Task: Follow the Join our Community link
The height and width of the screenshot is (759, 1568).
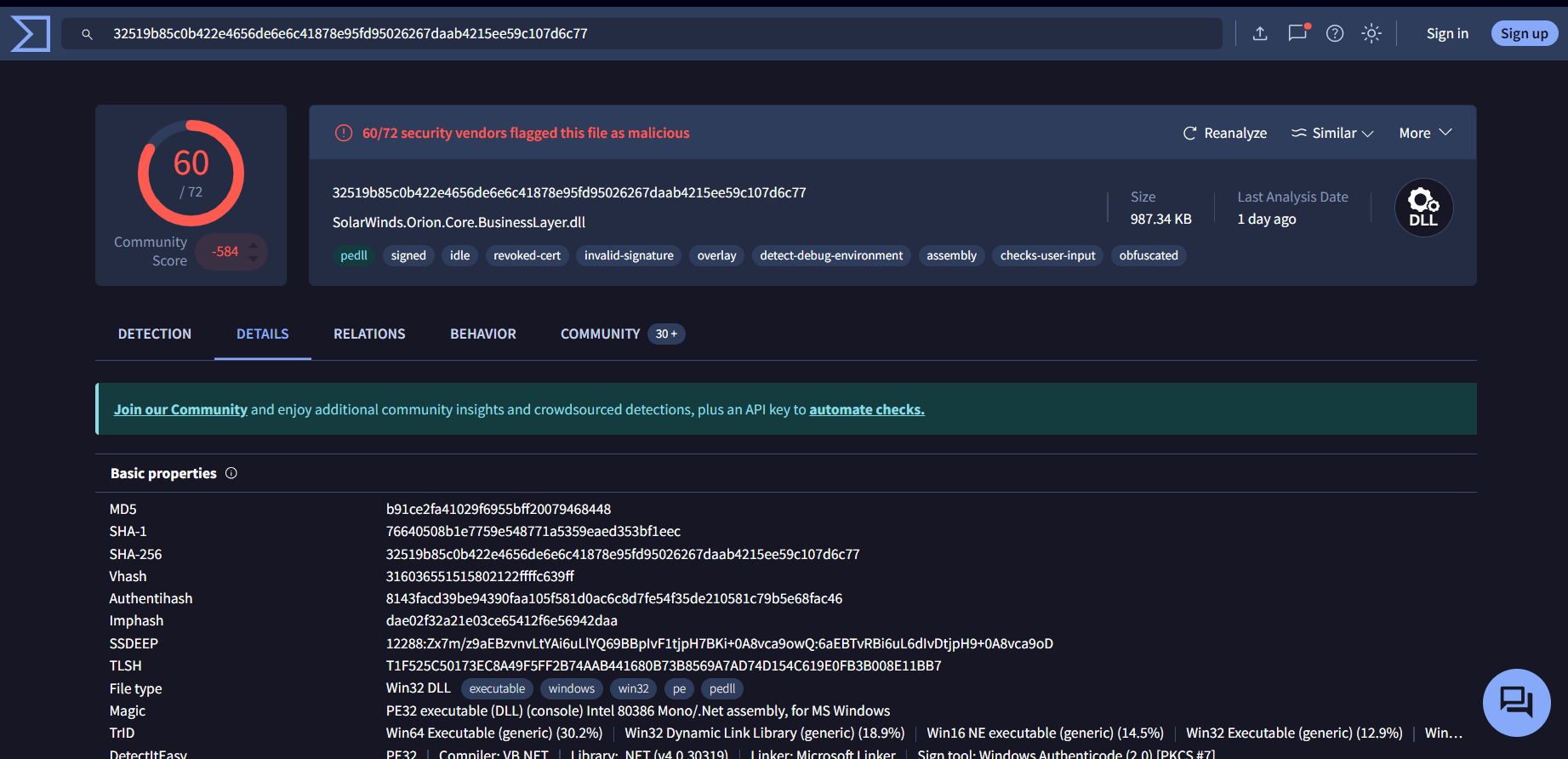Action: 180,409
